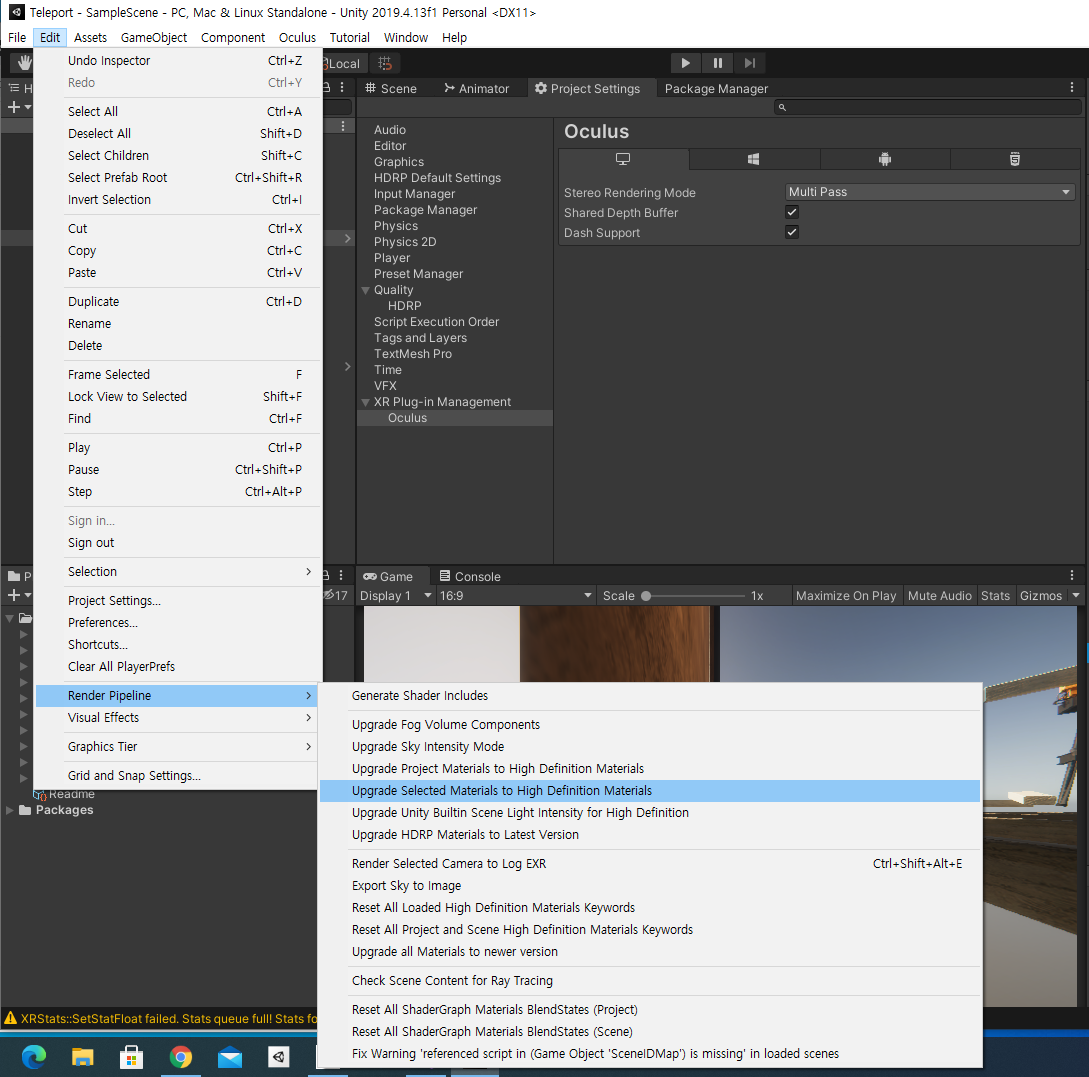
Task: Open 16:9 aspect ratio dropdown
Action: (x=515, y=596)
